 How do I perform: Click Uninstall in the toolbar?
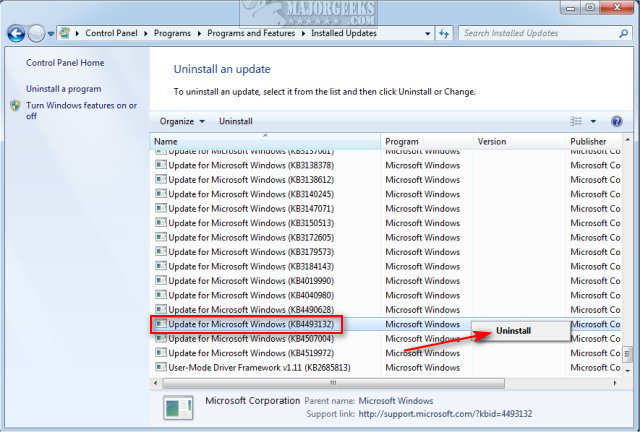coord(236,121)
